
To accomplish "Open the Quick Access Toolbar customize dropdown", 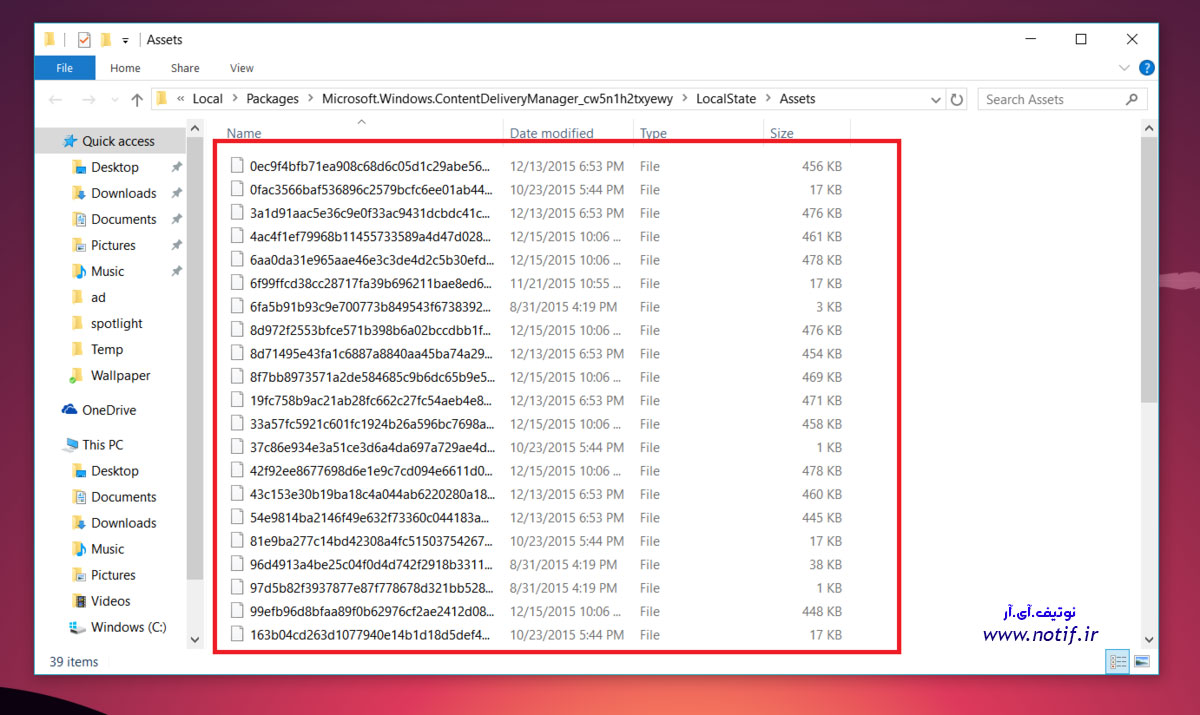I will click(125, 41).
